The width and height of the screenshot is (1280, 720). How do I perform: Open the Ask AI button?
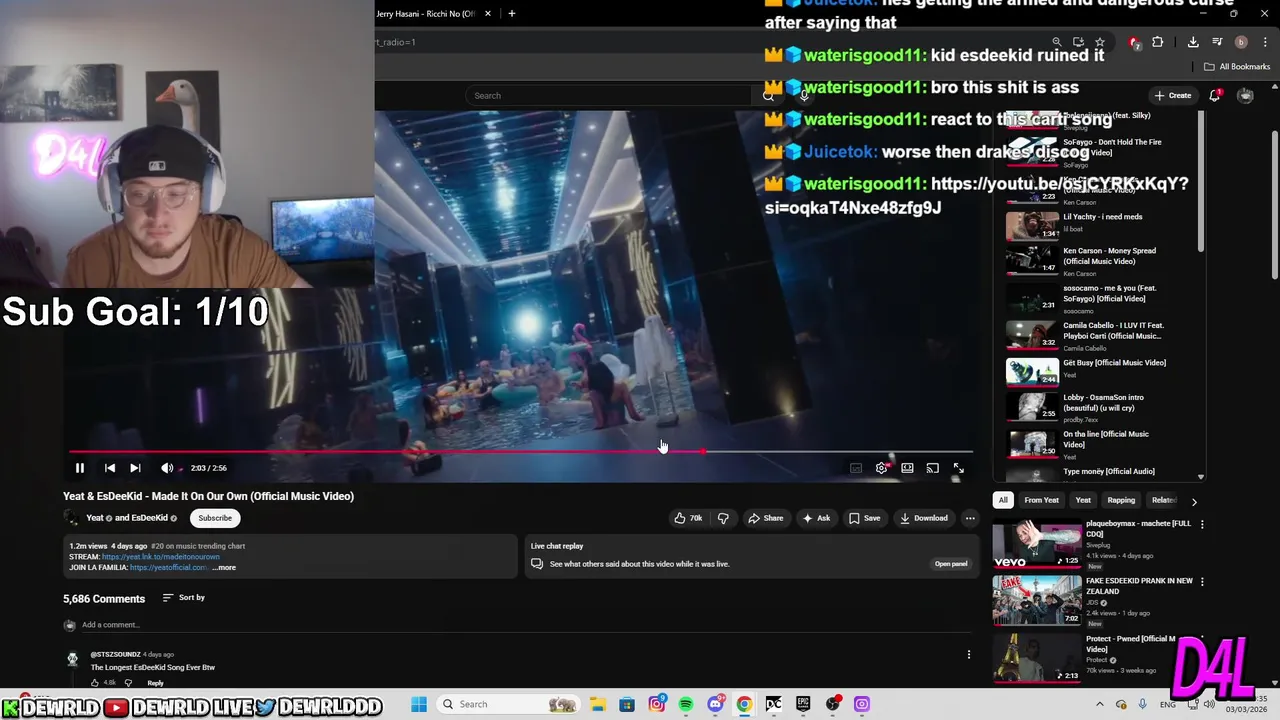(816, 518)
